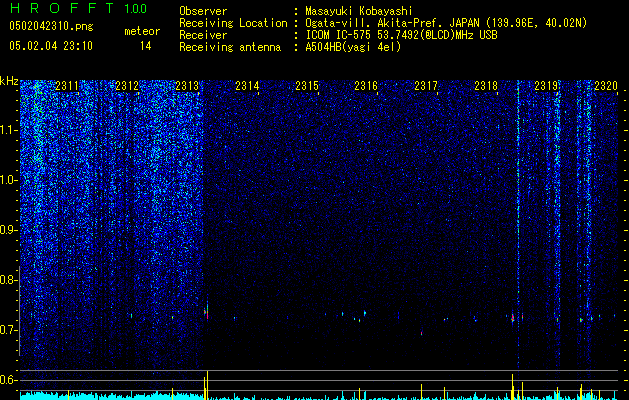Click the Receiver ICOM IC-575 text
This screenshot has width=629, height=400.
click(x=401, y=35)
